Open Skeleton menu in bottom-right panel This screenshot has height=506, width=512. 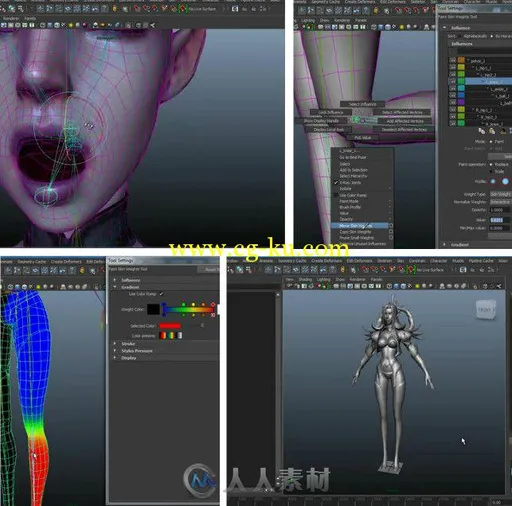point(384,261)
